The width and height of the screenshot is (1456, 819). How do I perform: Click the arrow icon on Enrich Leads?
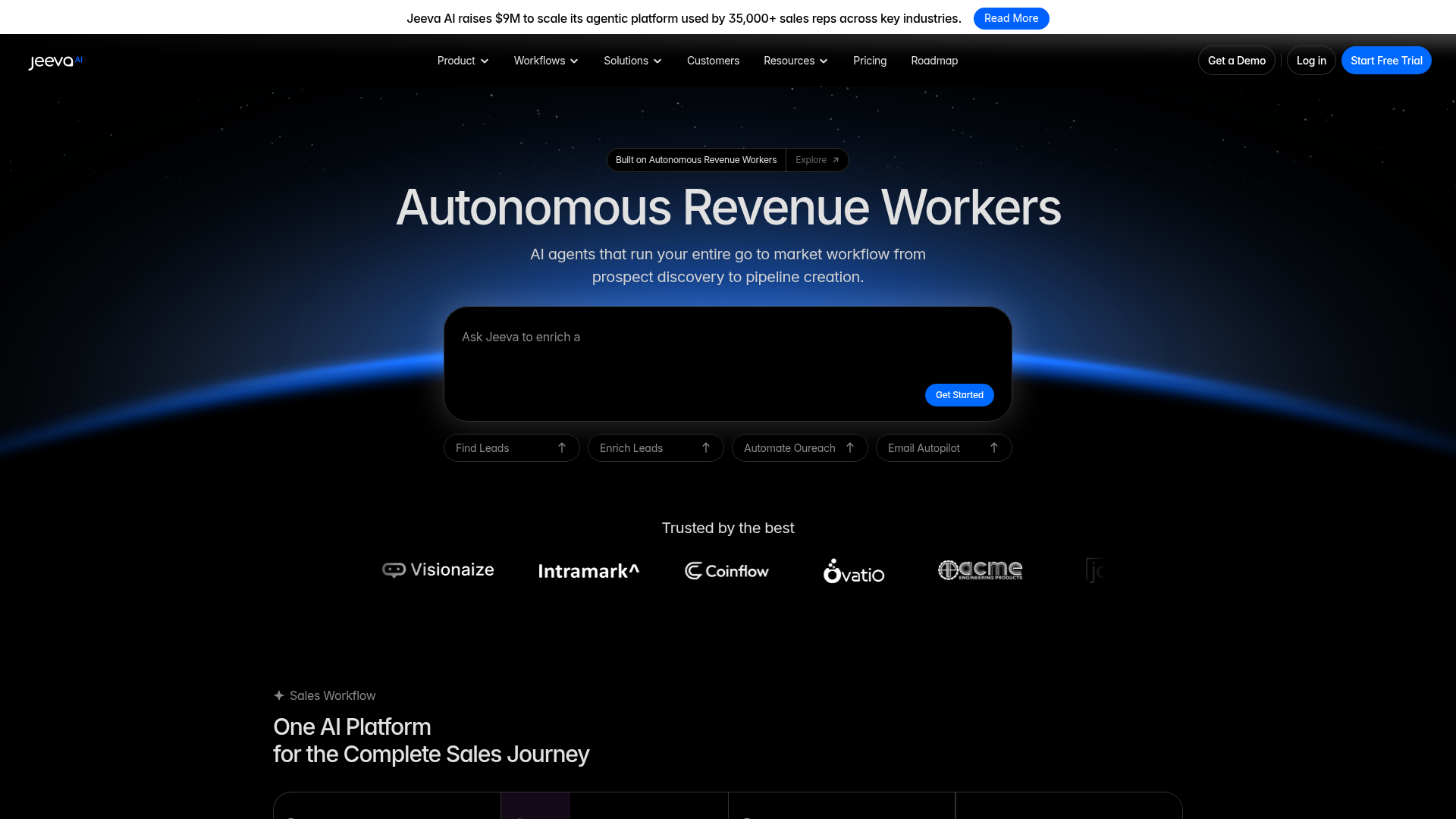706,448
